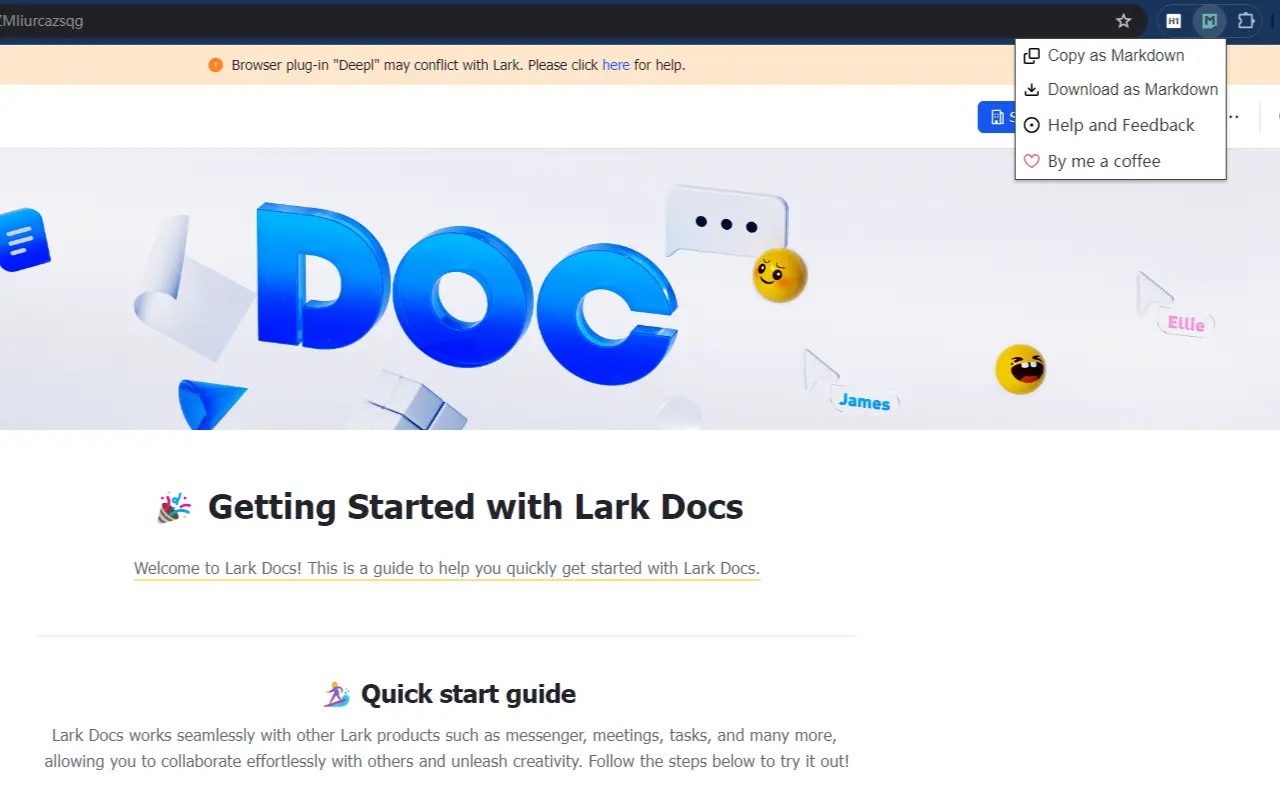Click the download icon beside Download as Markdown

tap(1031, 89)
